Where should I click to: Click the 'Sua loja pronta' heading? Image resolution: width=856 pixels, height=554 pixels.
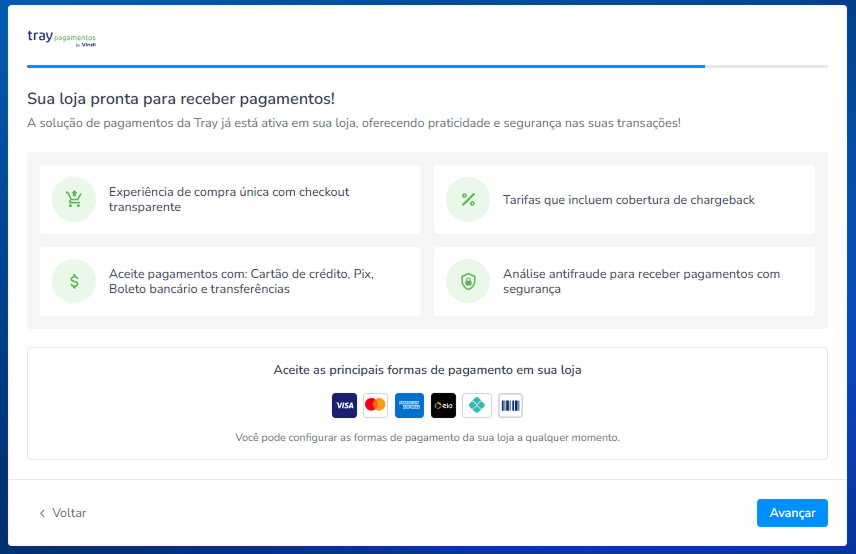(181, 99)
